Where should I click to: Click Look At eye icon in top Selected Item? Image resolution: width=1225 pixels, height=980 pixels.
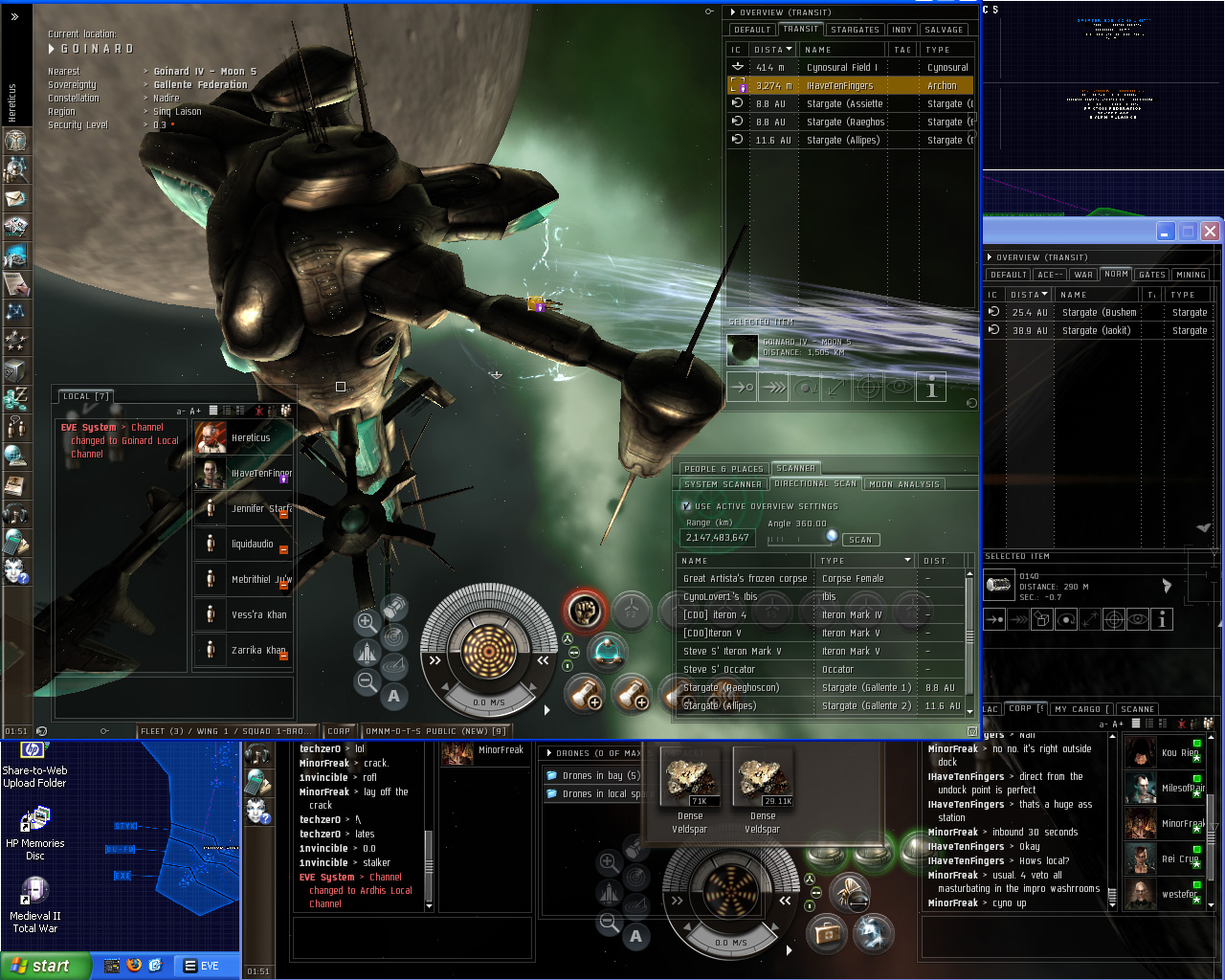900,388
